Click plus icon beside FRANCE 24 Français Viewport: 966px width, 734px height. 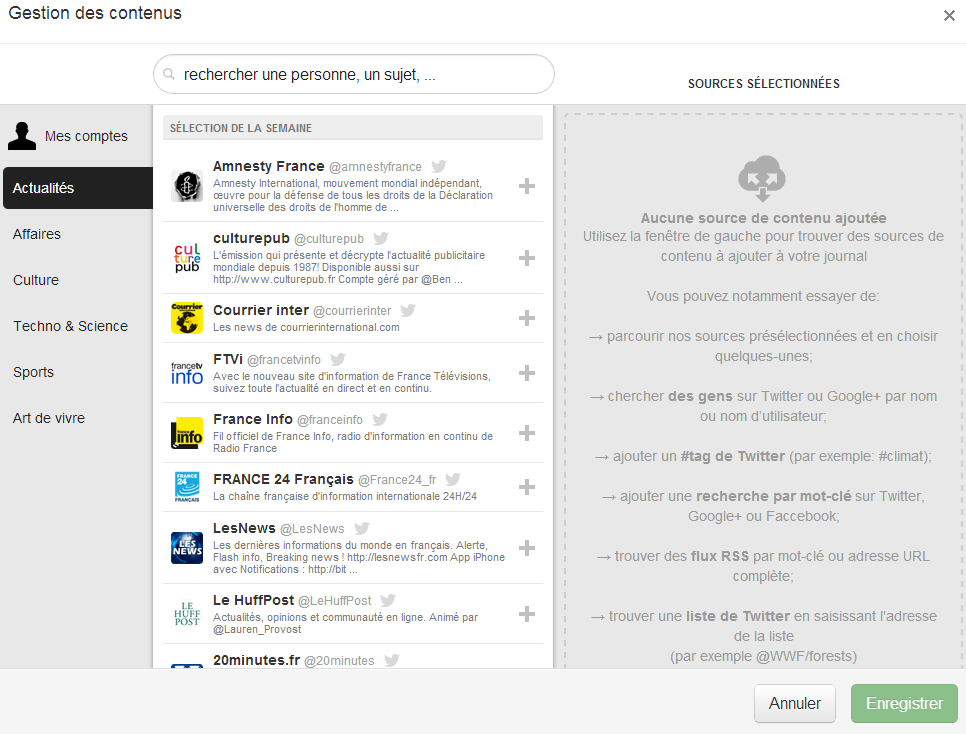click(x=527, y=487)
